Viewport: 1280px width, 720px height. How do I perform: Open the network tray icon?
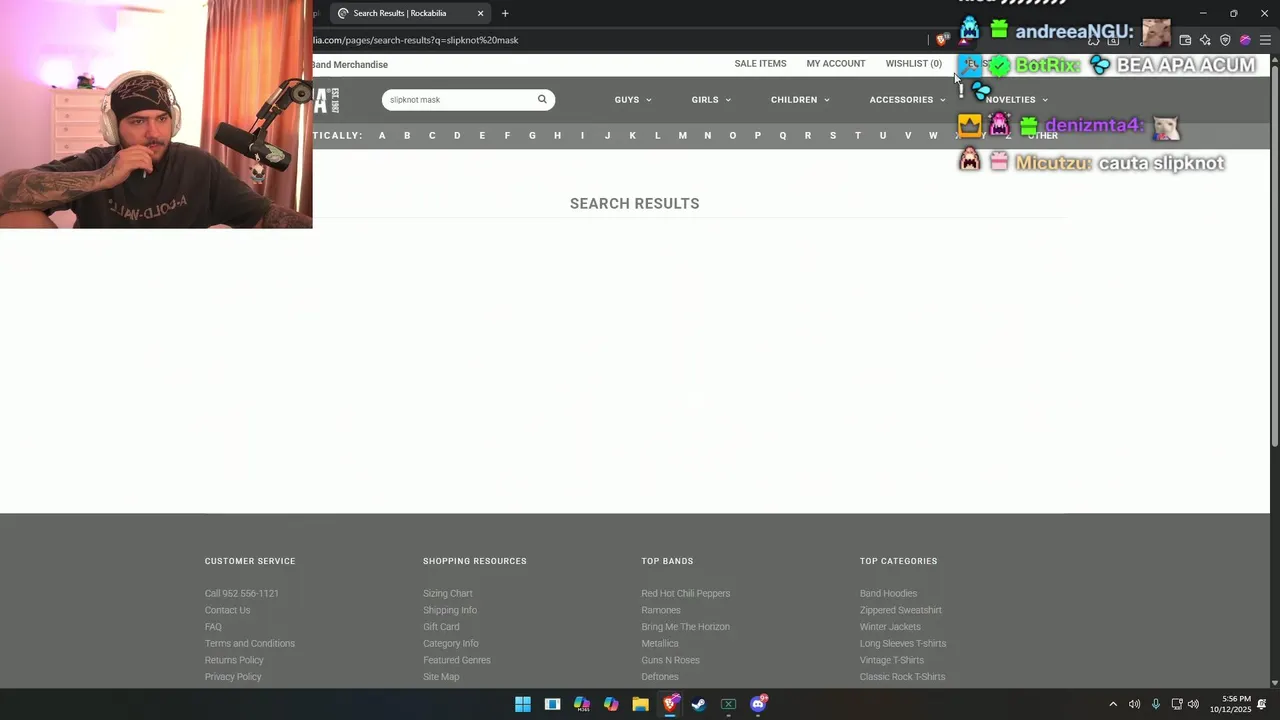pos(1177,704)
